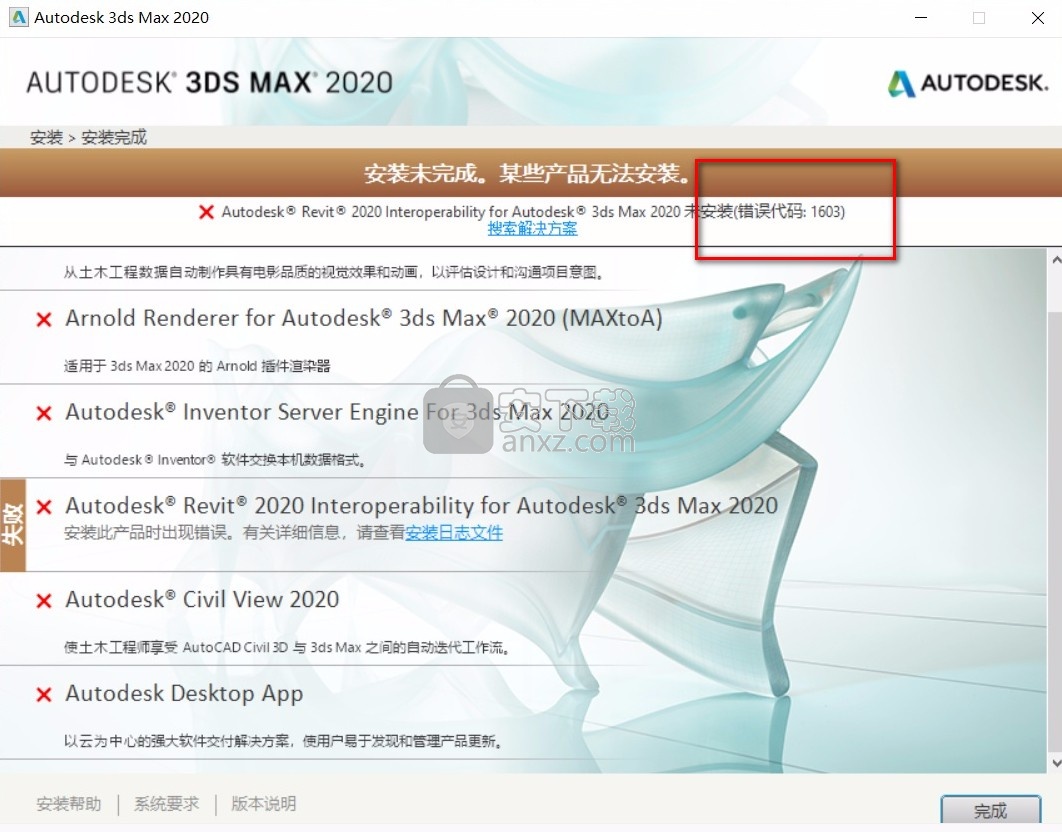The width and height of the screenshot is (1062, 832).
Task: Open 安装帮助 link
Action: 68,804
